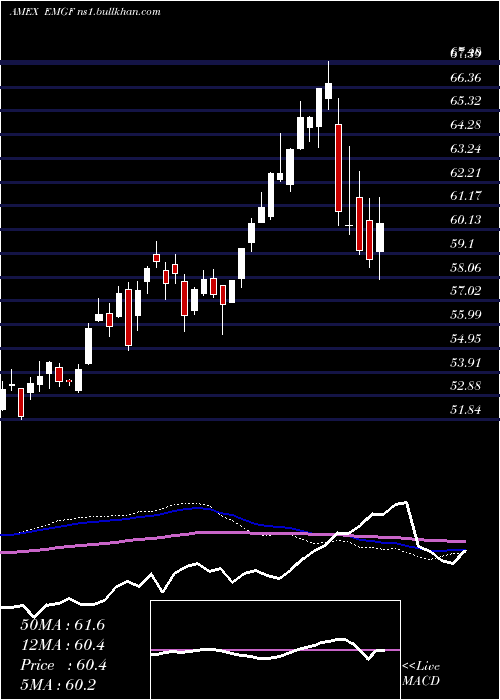Select the 55.99 price axis label
The image size is (500, 700).
pos(466,315)
